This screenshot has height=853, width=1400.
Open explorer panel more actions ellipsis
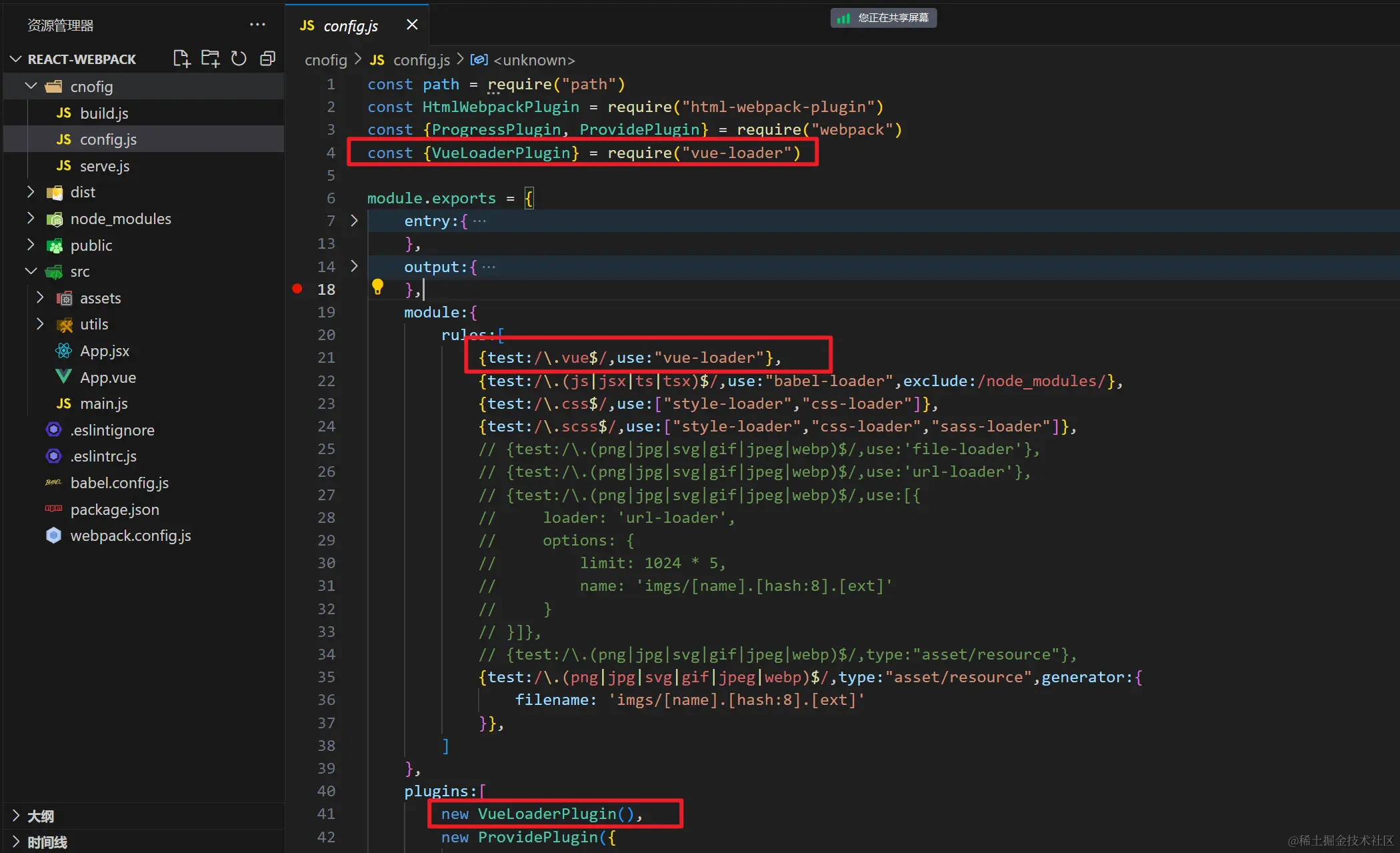[257, 25]
